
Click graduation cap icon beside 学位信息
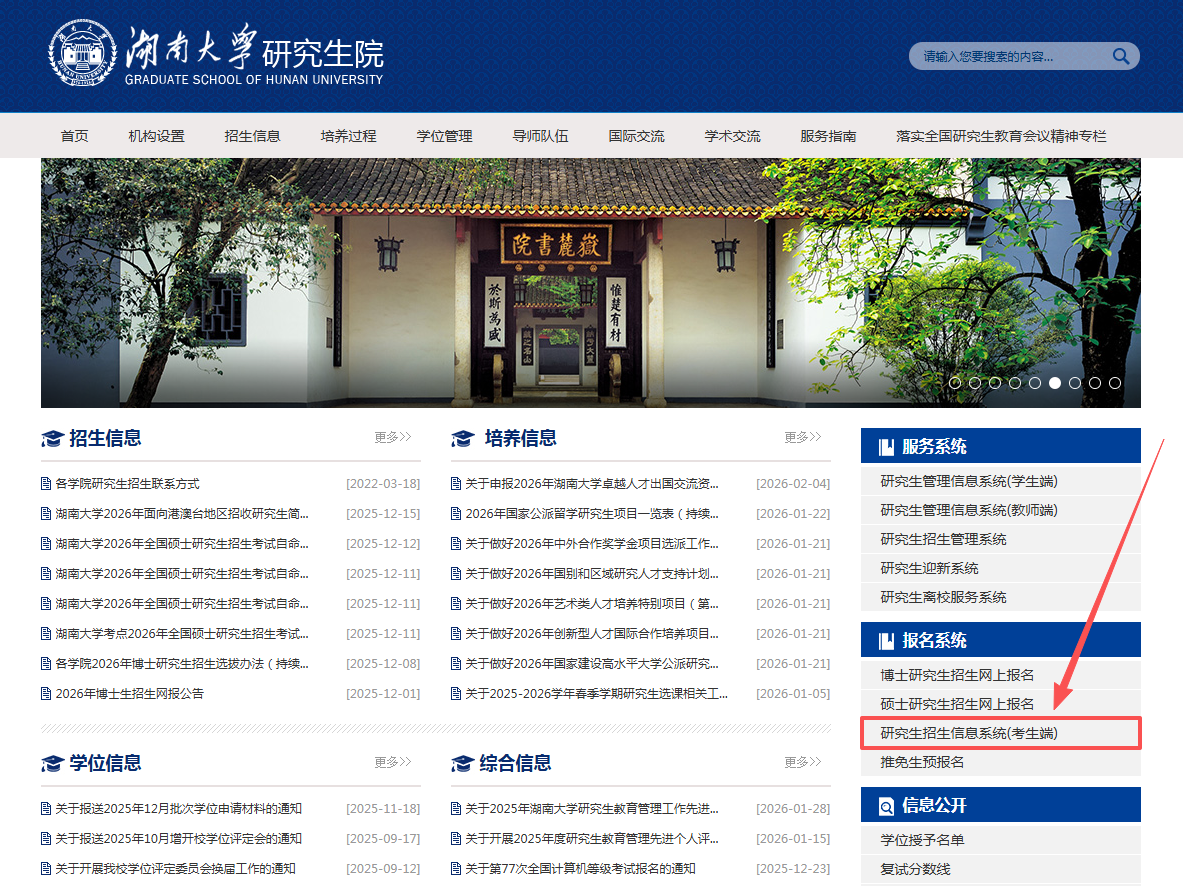pyautogui.click(x=52, y=764)
